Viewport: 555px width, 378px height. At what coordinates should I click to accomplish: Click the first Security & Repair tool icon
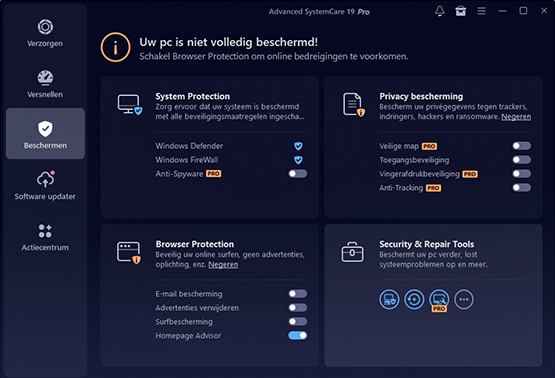tap(389, 299)
